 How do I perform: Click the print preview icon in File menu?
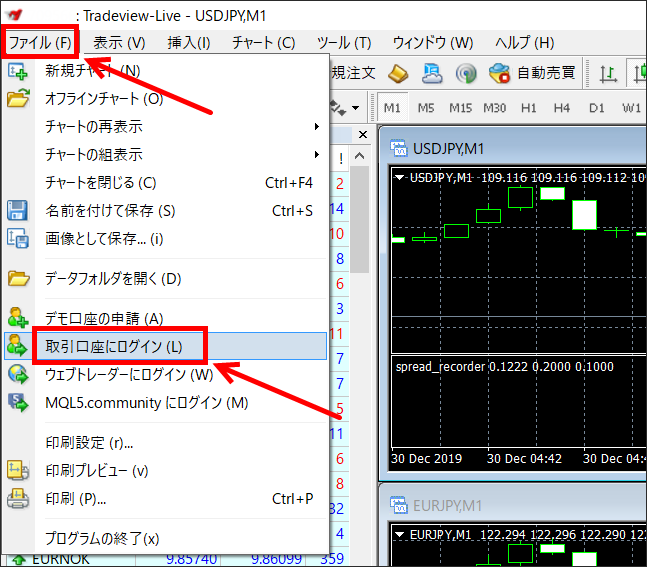point(18,470)
